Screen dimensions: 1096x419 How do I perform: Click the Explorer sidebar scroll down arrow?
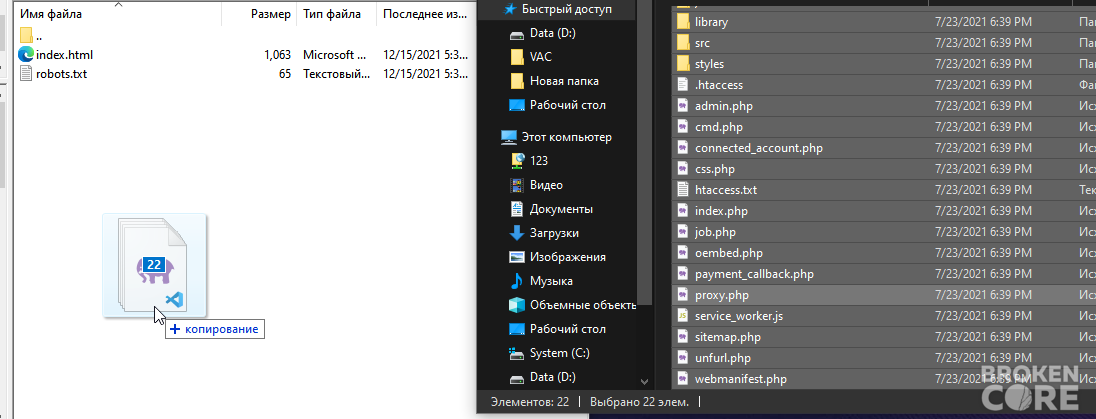click(x=644, y=381)
